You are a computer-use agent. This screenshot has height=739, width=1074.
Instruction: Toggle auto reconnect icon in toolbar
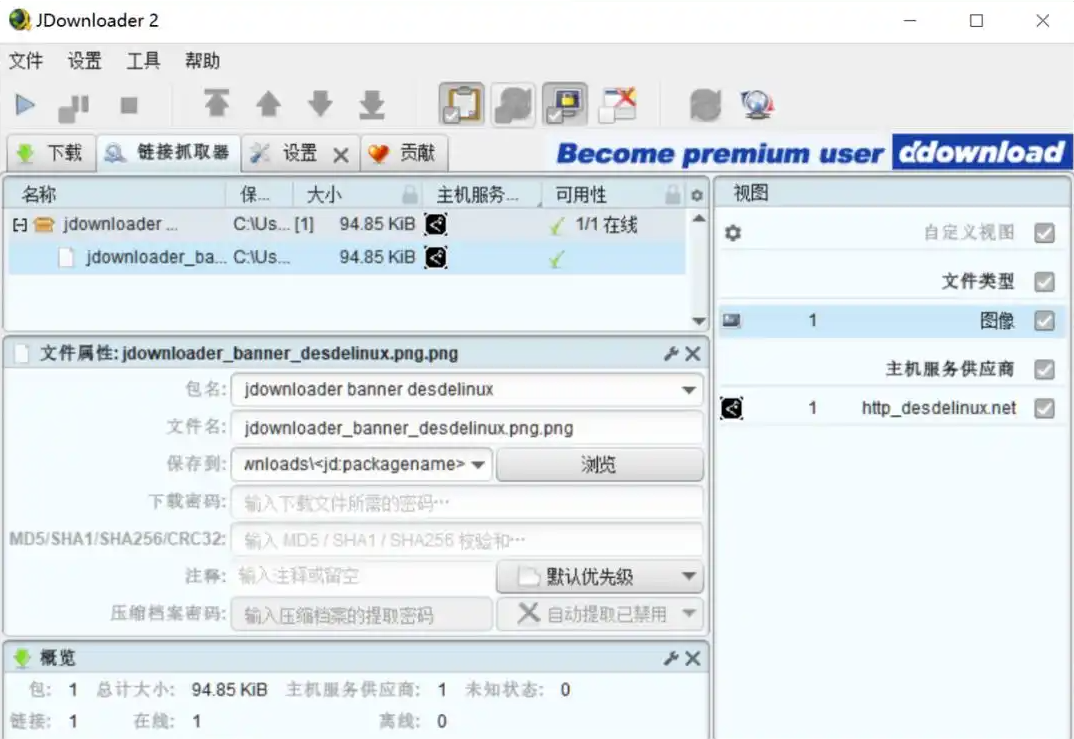pos(513,105)
